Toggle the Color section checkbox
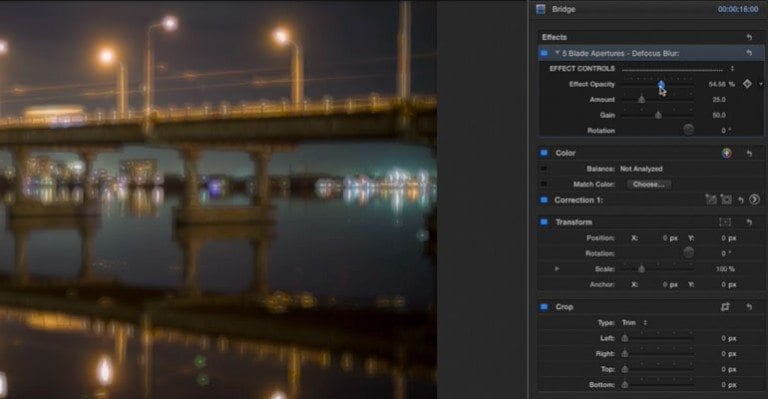Screen dimensions: 768x399 (x=544, y=153)
